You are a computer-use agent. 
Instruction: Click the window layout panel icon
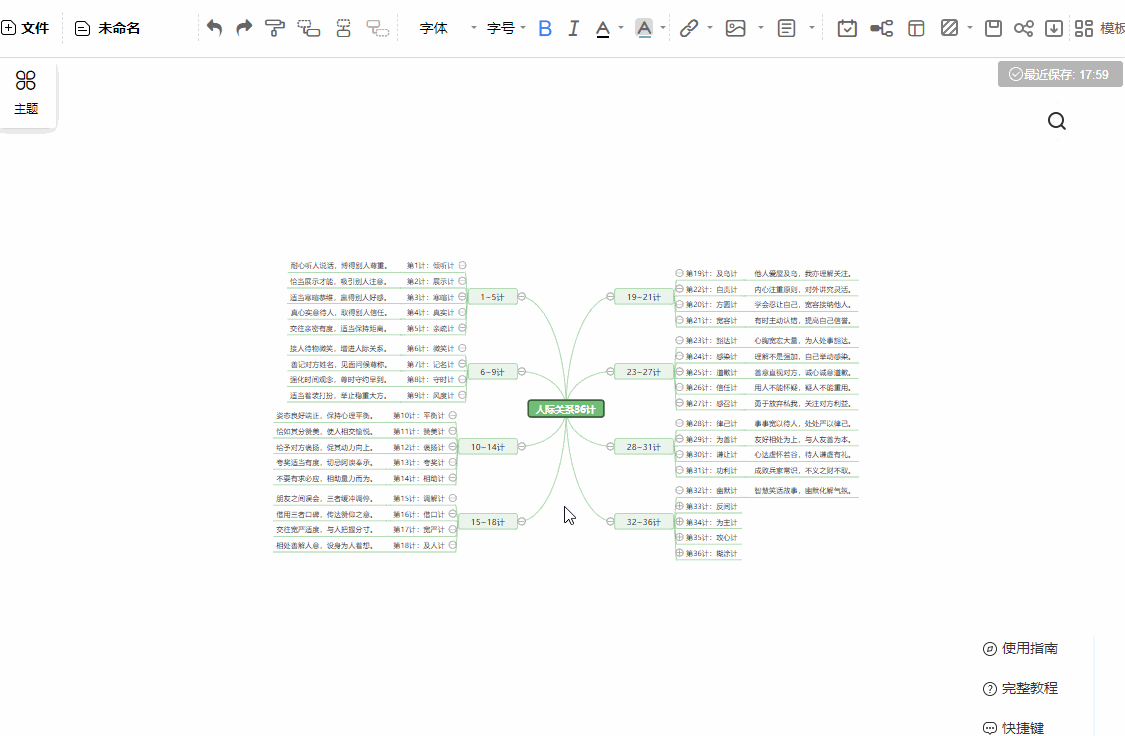(916, 28)
